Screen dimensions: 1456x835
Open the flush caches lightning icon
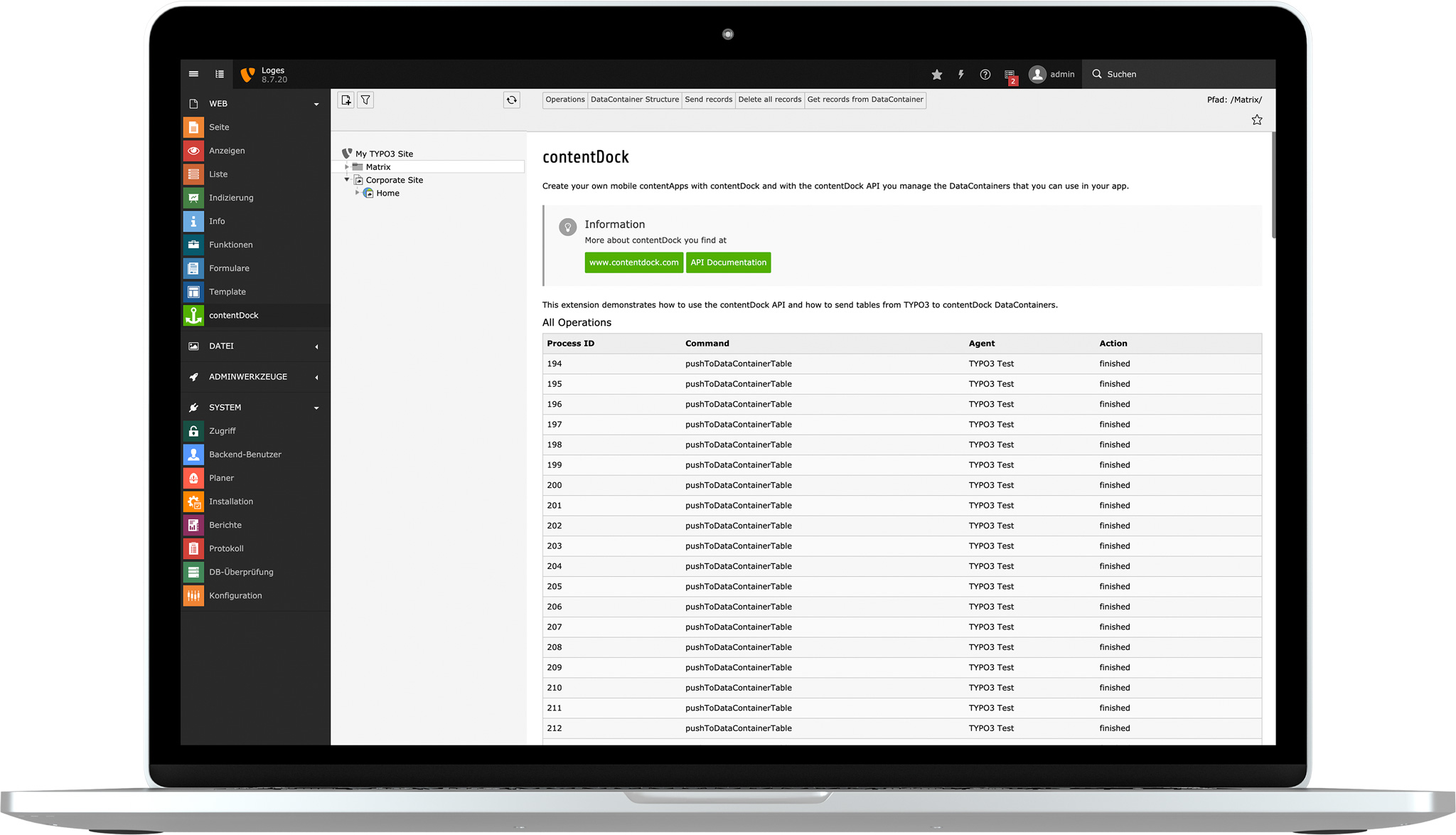pos(961,74)
